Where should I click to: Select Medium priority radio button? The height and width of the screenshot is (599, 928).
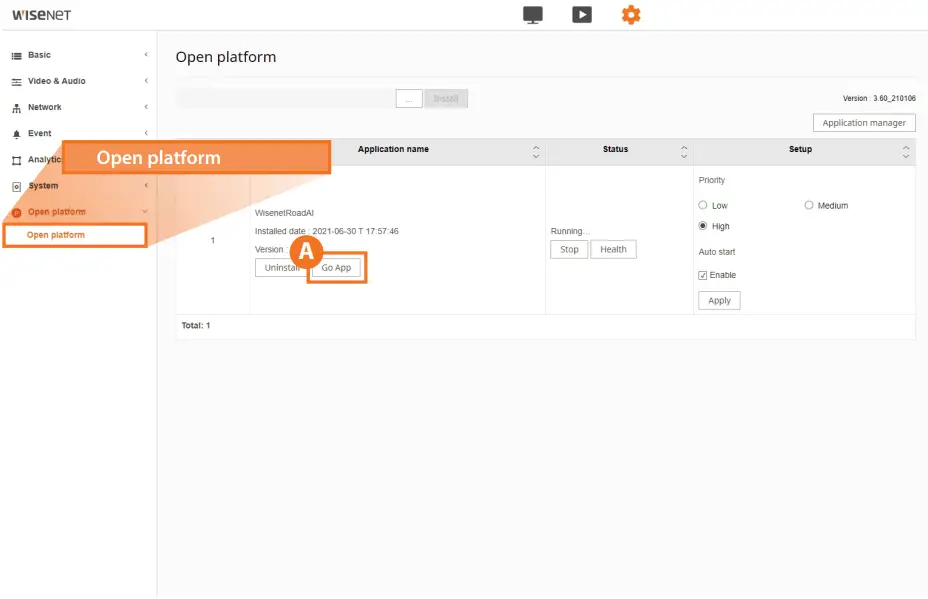click(808, 205)
